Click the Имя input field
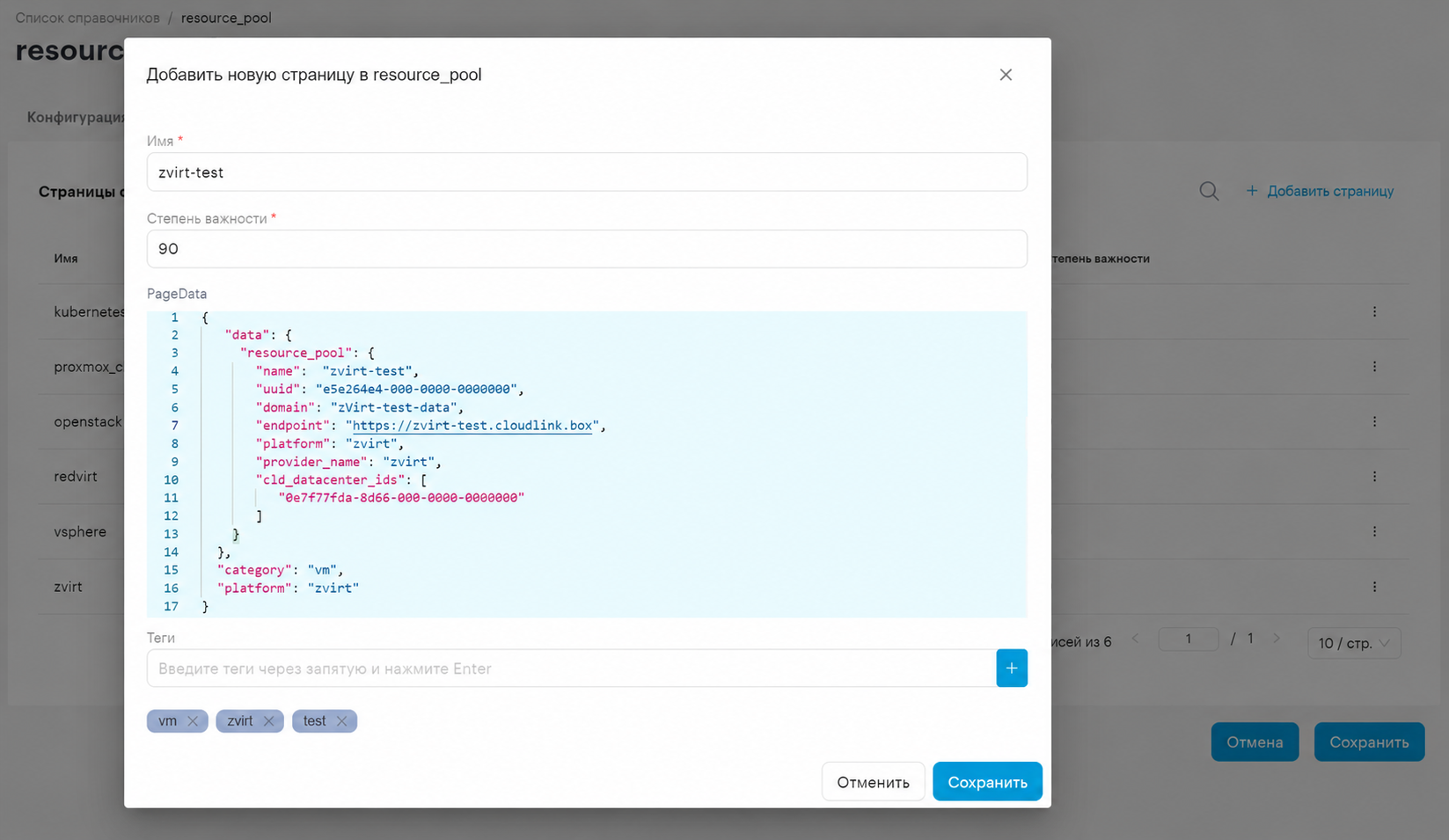 tap(587, 172)
